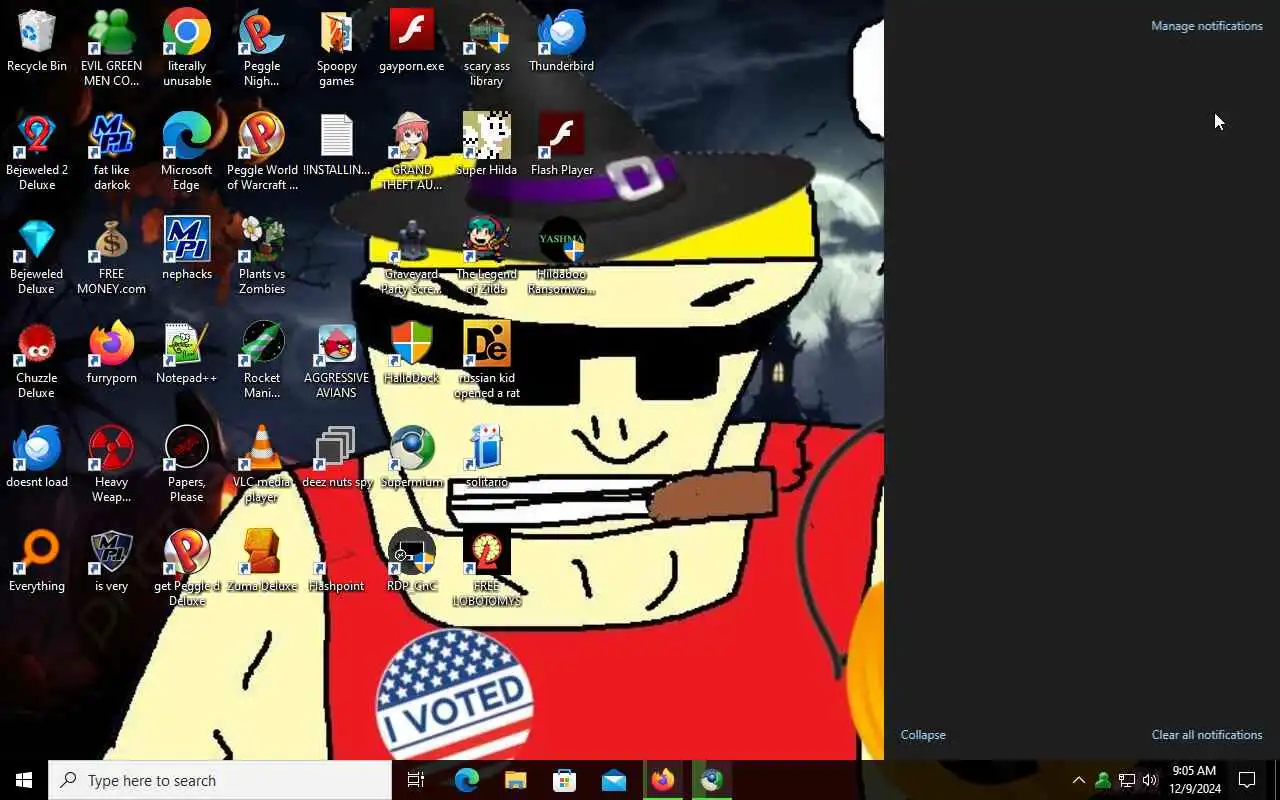Open the Supermium browser shortcut
Viewport: 1280px width, 800px height.
(412, 458)
